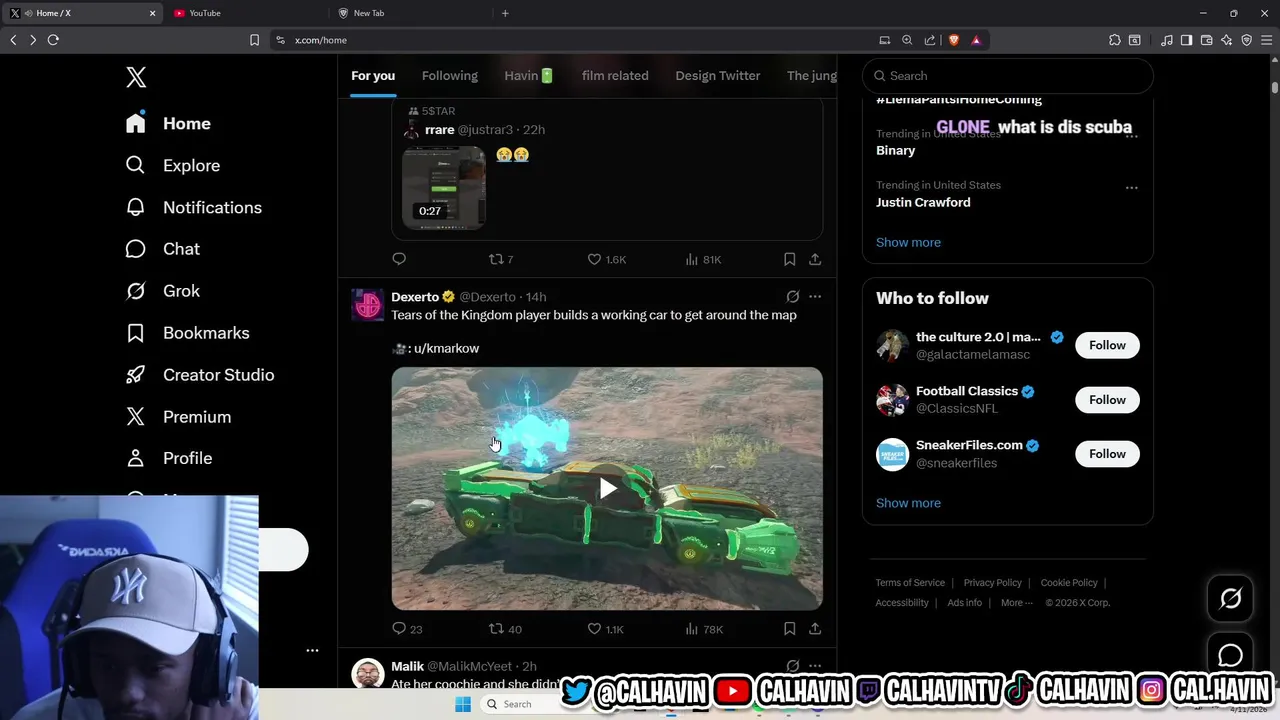
Task: Reload the page
Action: point(53,40)
